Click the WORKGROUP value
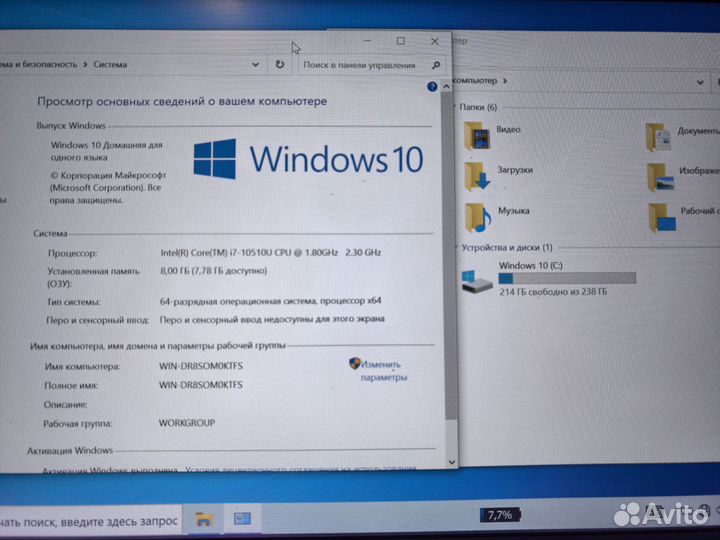This screenshot has width=720, height=540. tap(186, 423)
